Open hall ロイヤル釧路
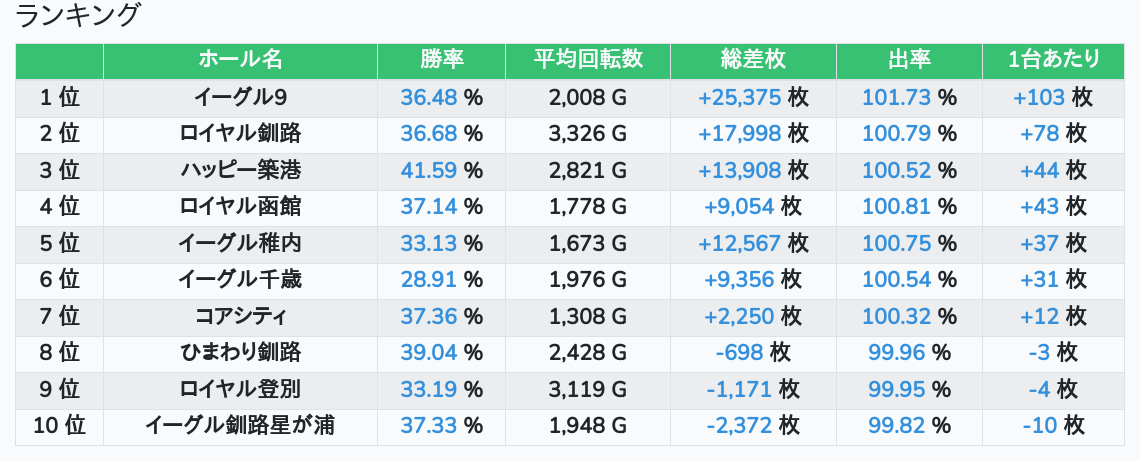 [x=240, y=133]
